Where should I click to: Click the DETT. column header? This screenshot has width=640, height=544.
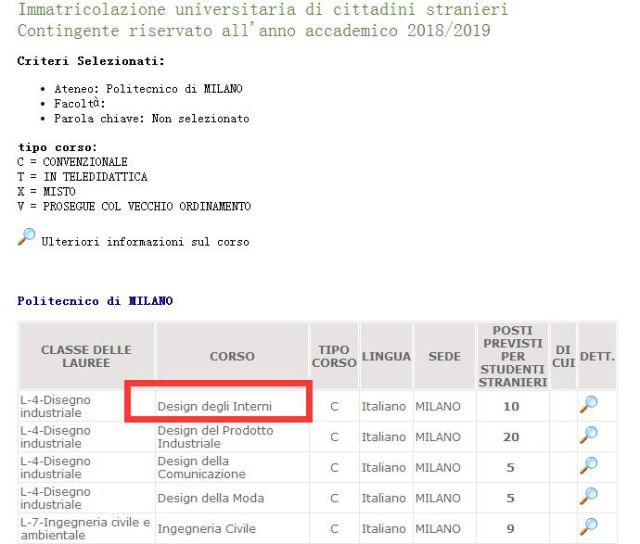[x=597, y=356]
